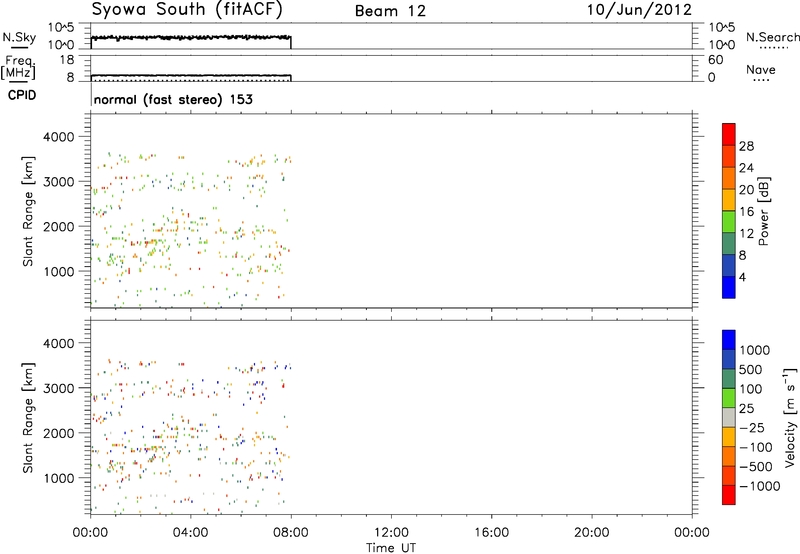Click the "Beam 12" label
800x554 pixels.
click(x=390, y=11)
